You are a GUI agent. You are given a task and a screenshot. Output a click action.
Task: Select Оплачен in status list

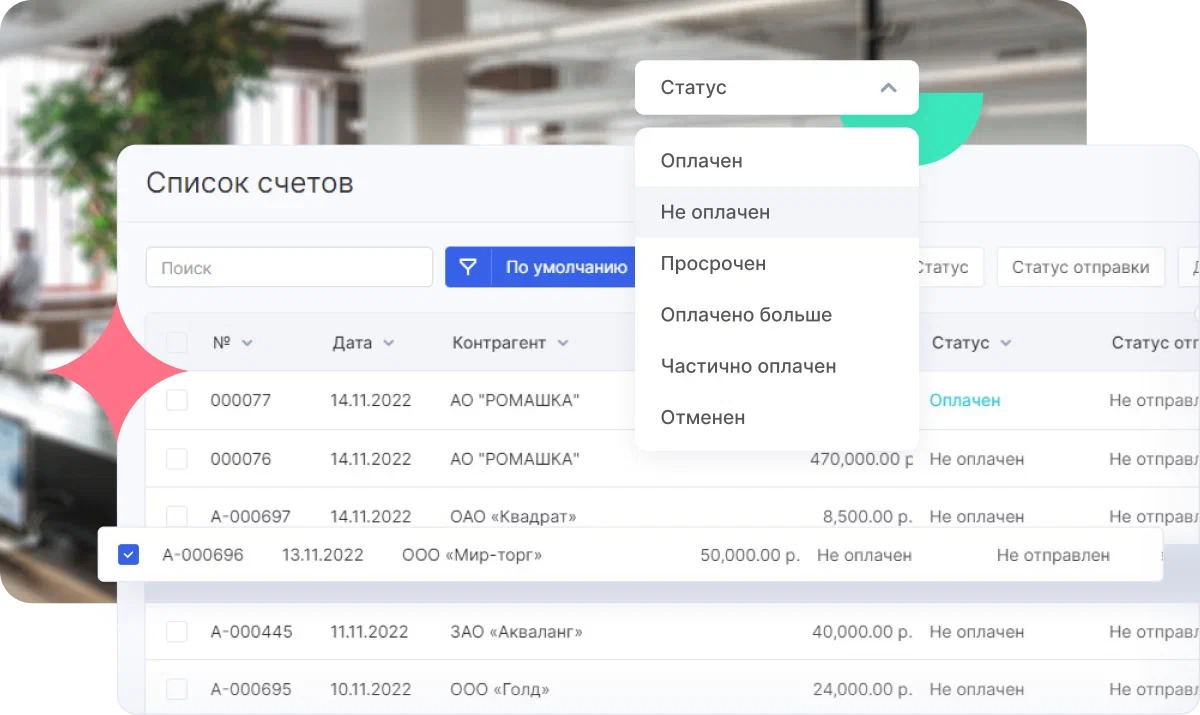(701, 161)
